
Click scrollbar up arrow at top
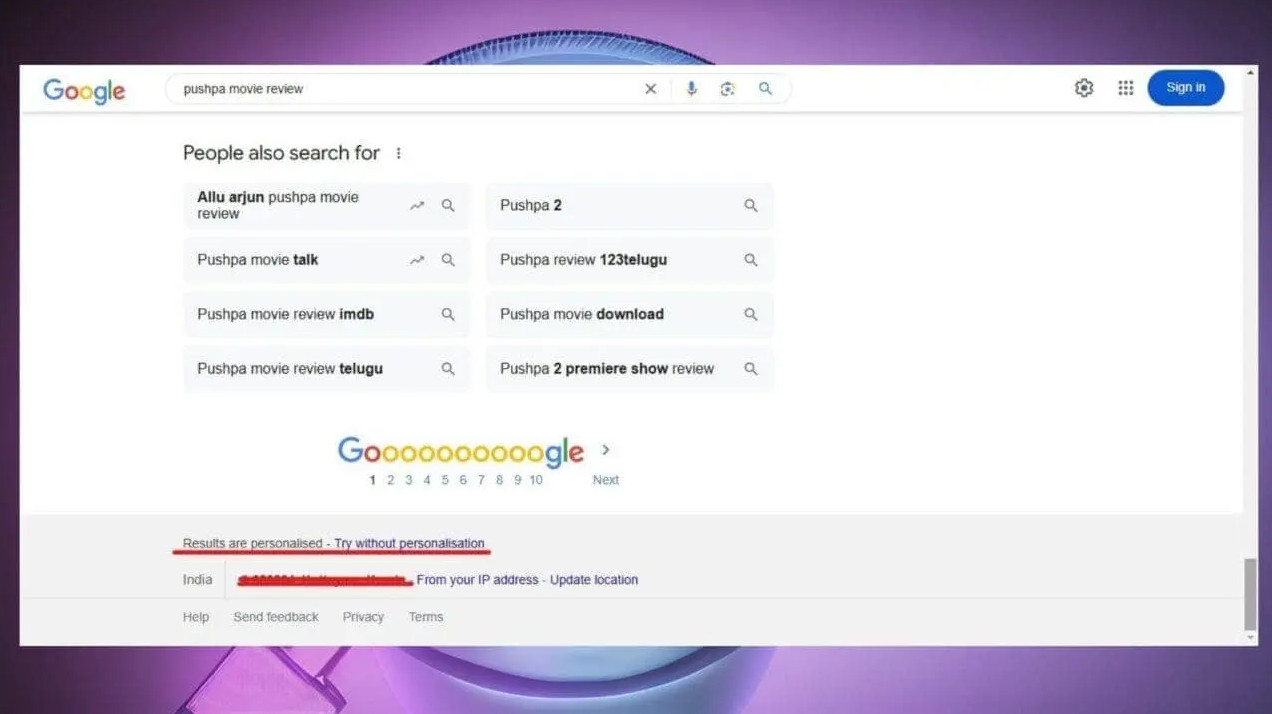(x=1250, y=74)
